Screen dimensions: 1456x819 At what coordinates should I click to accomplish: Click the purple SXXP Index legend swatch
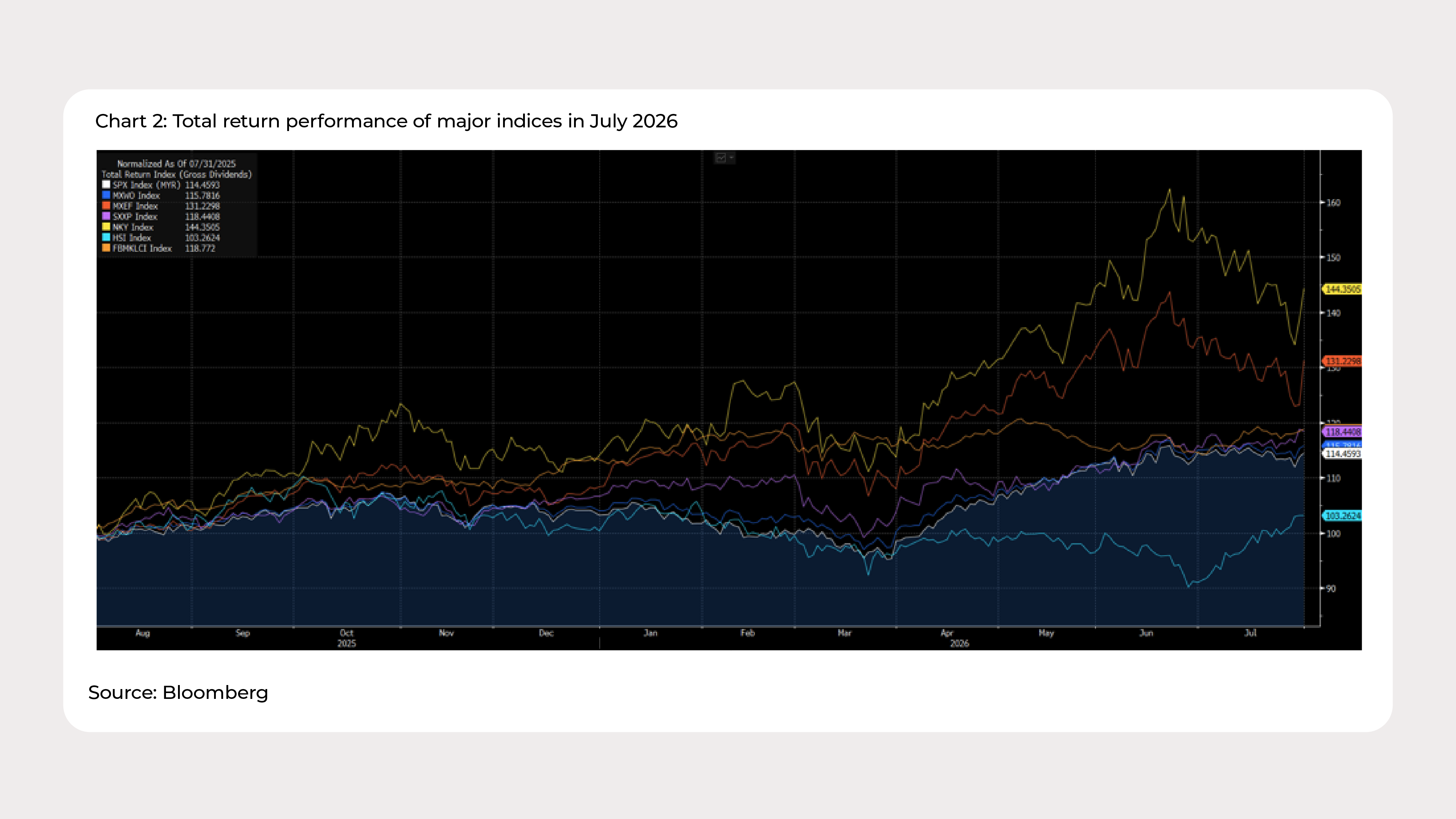[x=106, y=216]
